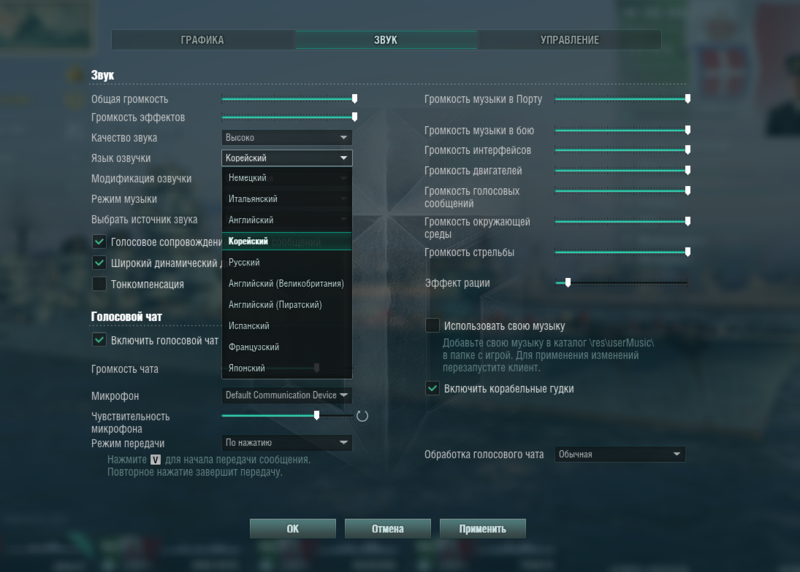Viewport: 800px width, 572px height.
Task: Select Немецкий voiceover language
Action: [x=287, y=178]
